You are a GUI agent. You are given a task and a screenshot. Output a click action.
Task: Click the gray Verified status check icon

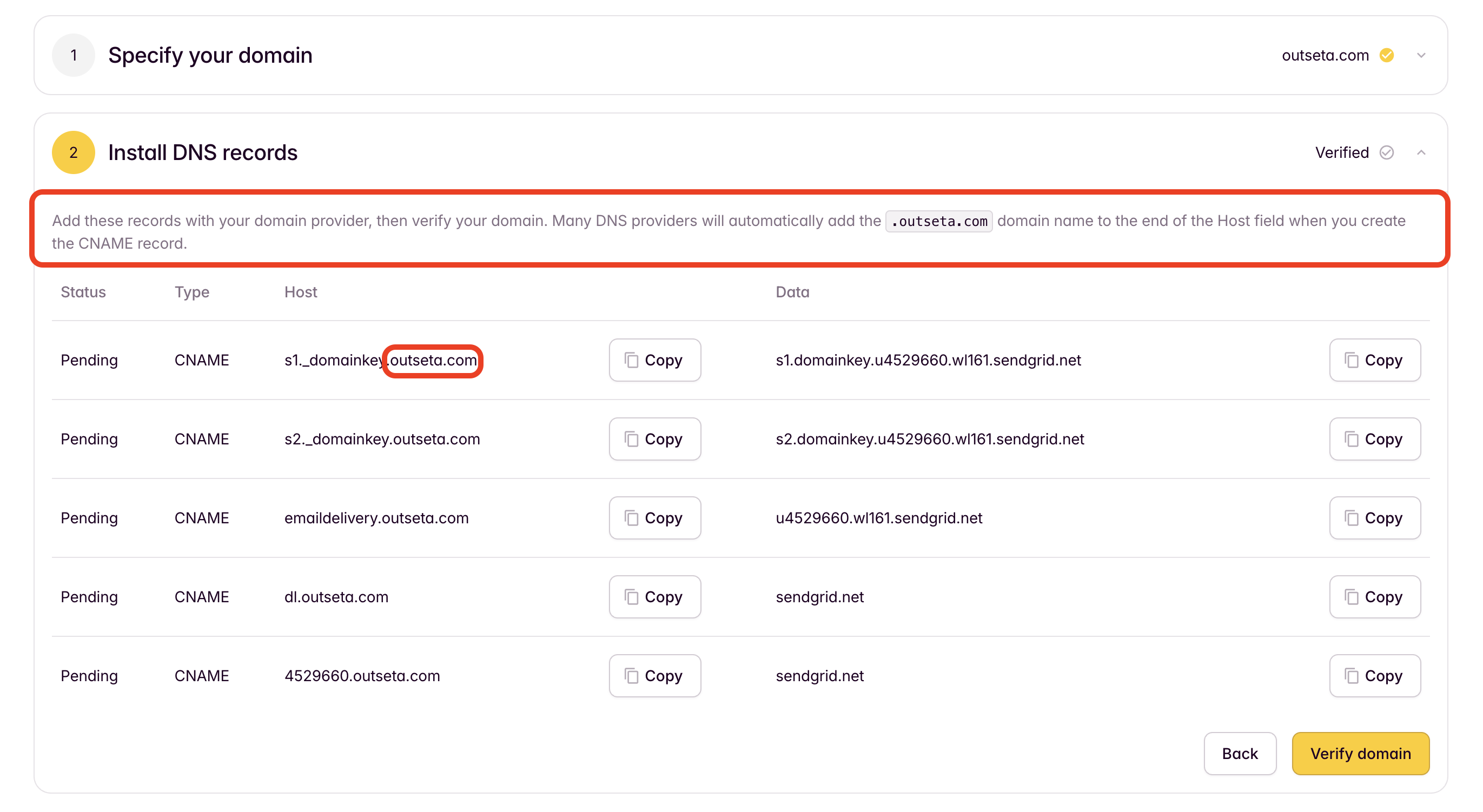click(1386, 152)
